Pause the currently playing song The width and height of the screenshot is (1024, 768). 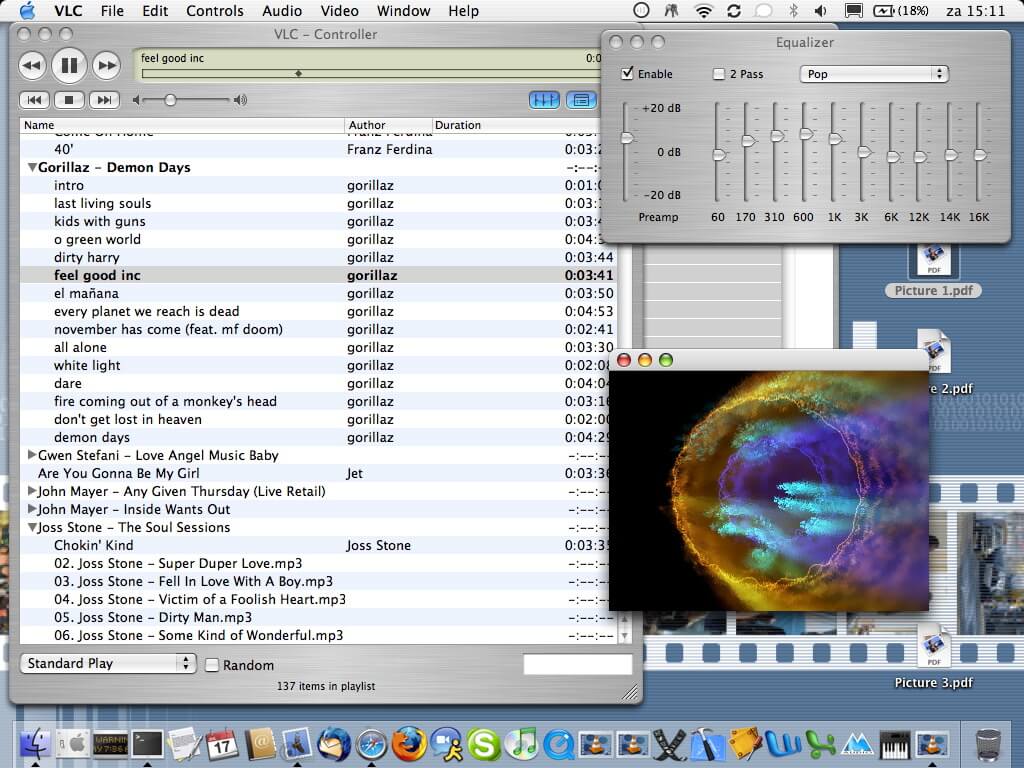68,64
